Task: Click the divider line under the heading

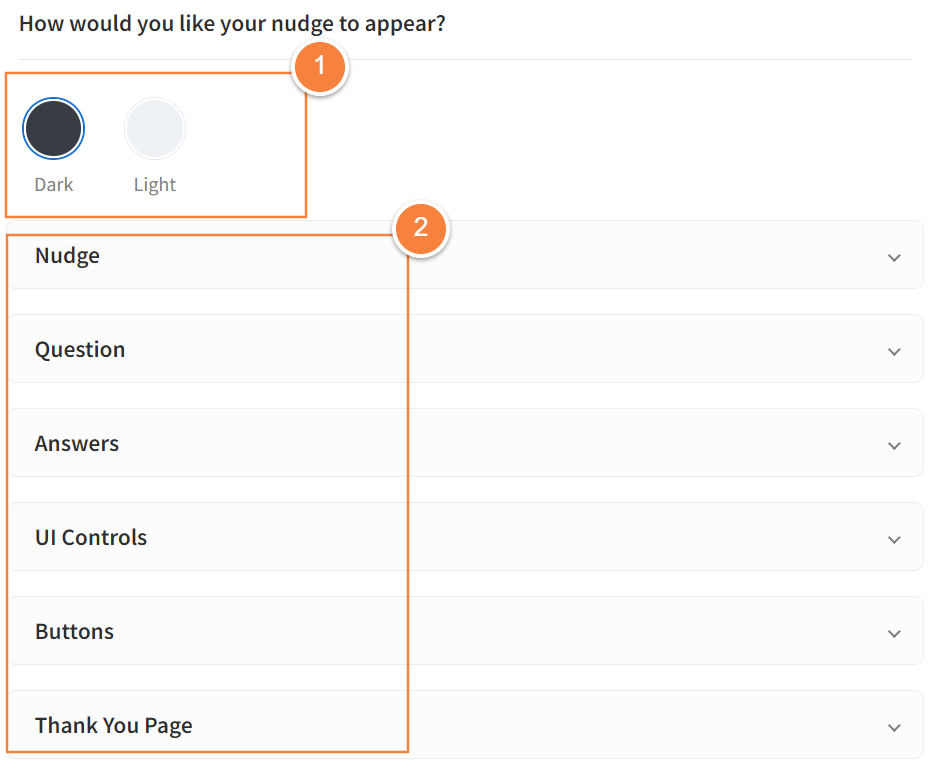Action: [600, 60]
